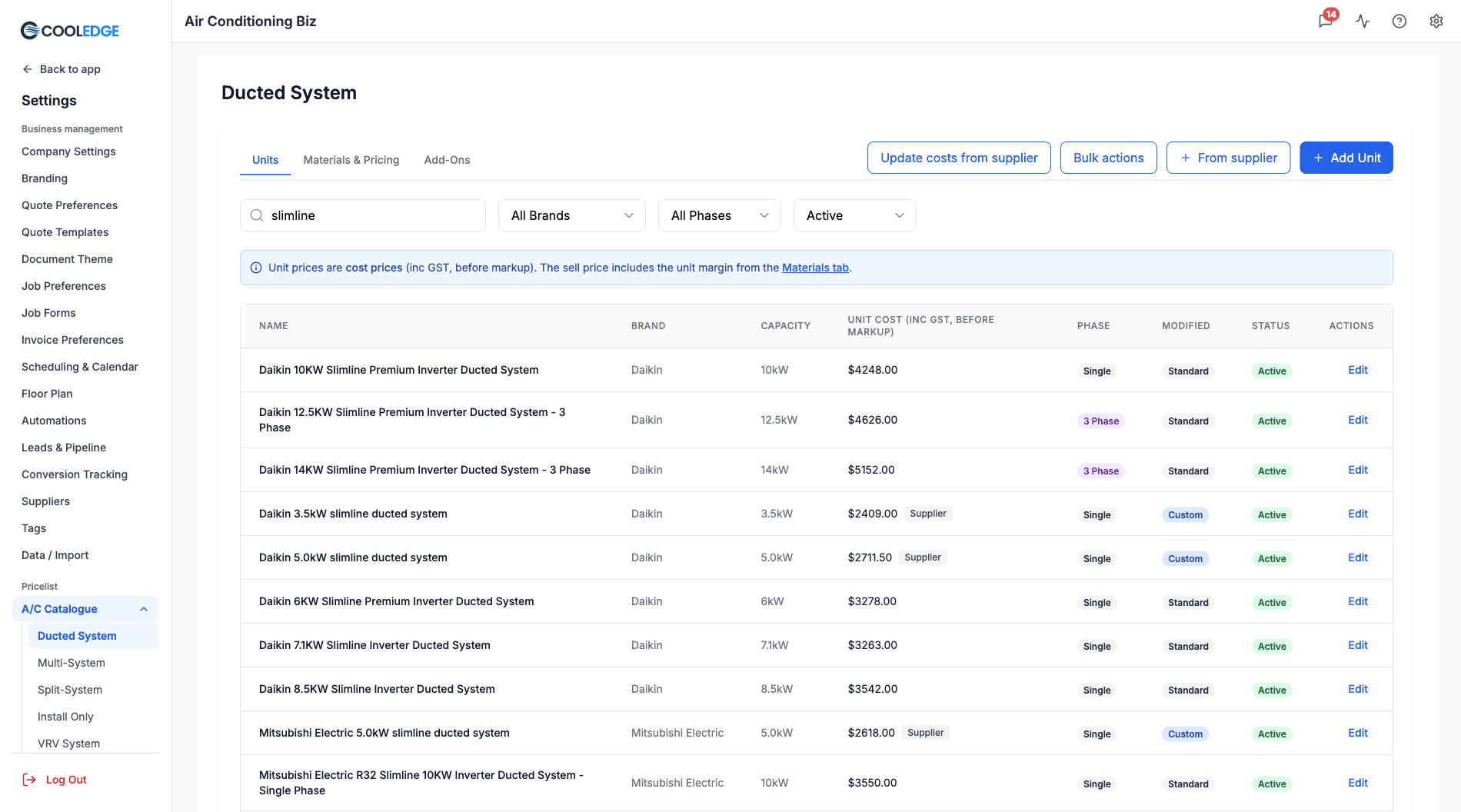Click the info icon in the blue notice
1461x812 pixels.
click(256, 268)
